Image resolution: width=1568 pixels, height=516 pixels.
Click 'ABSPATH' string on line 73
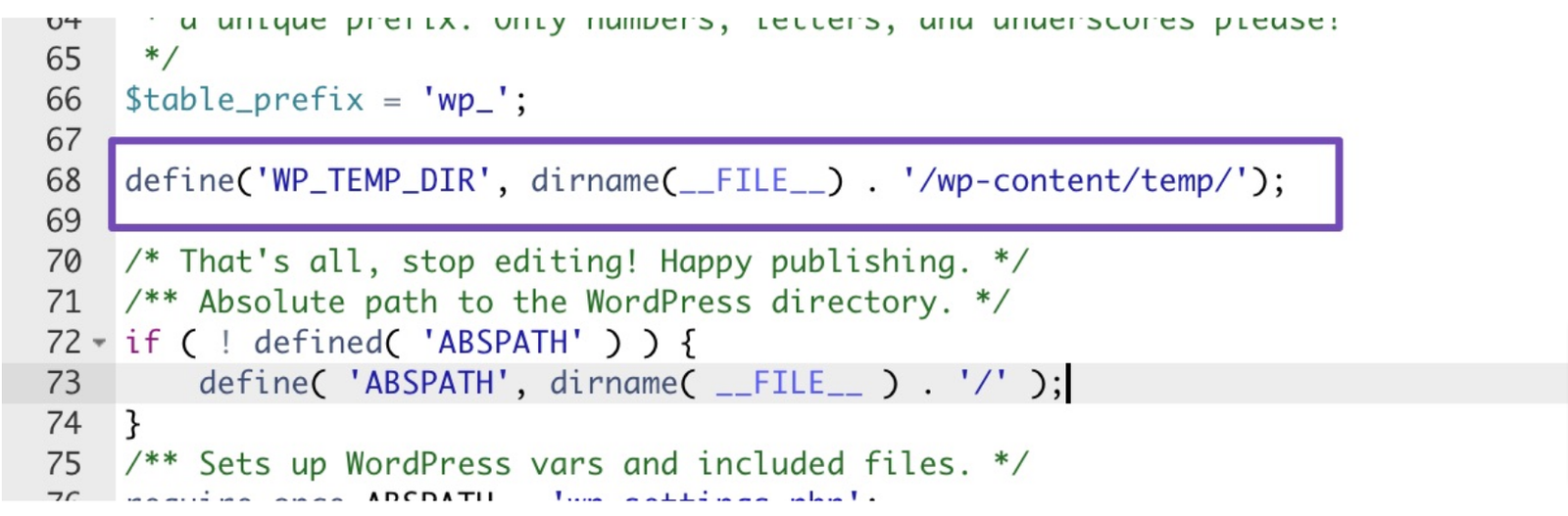click(x=428, y=383)
